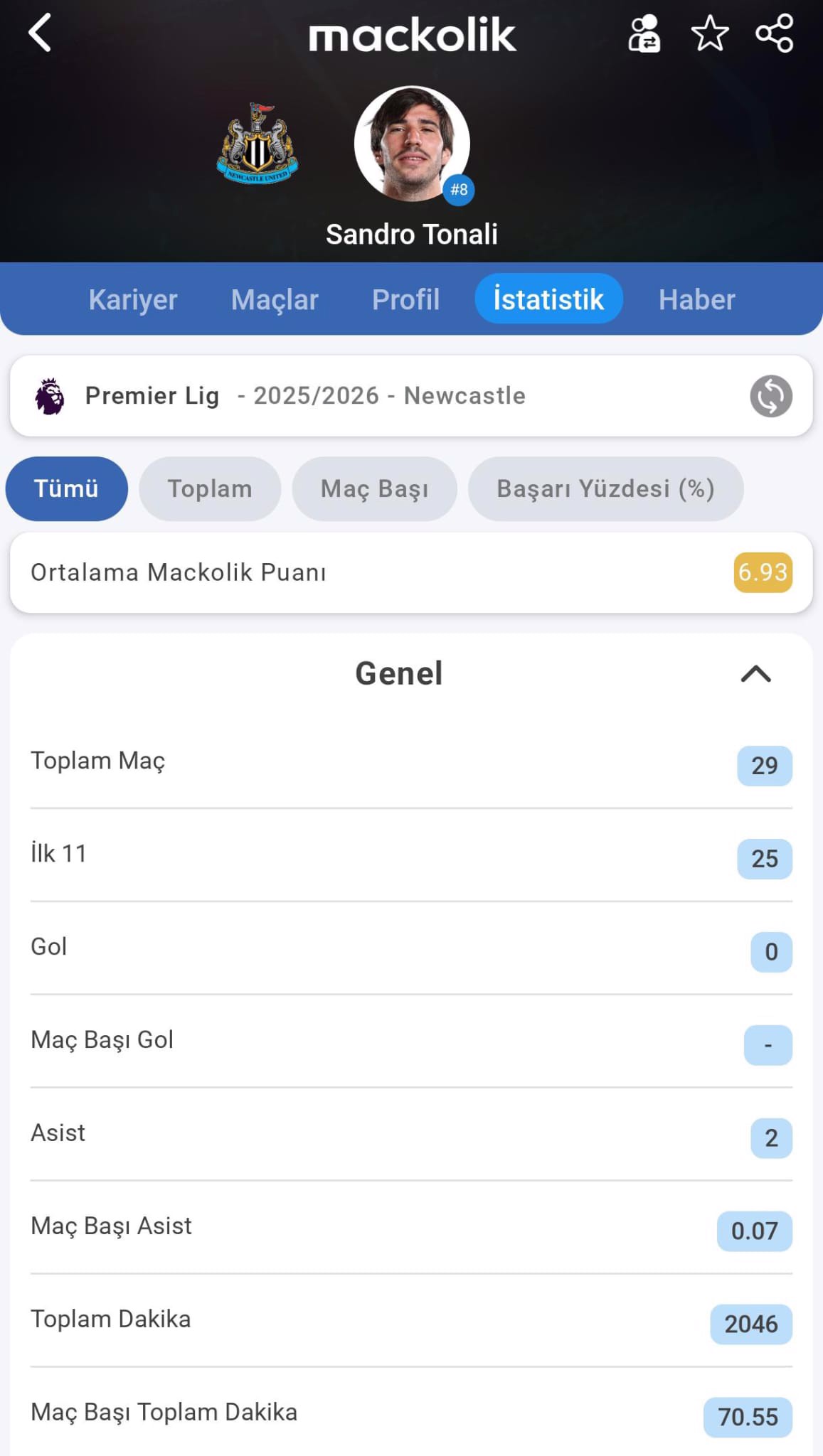The image size is (823, 1456).
Task: Tap the back arrow icon
Action: click(41, 33)
